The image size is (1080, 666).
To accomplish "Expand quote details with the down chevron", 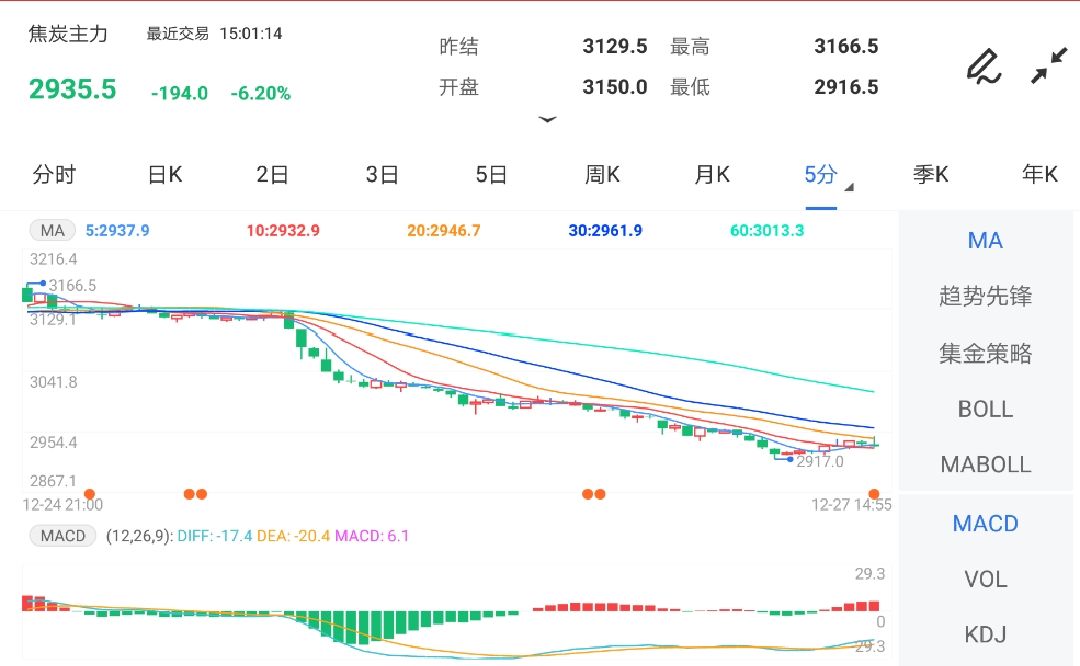I will pyautogui.click(x=548, y=120).
